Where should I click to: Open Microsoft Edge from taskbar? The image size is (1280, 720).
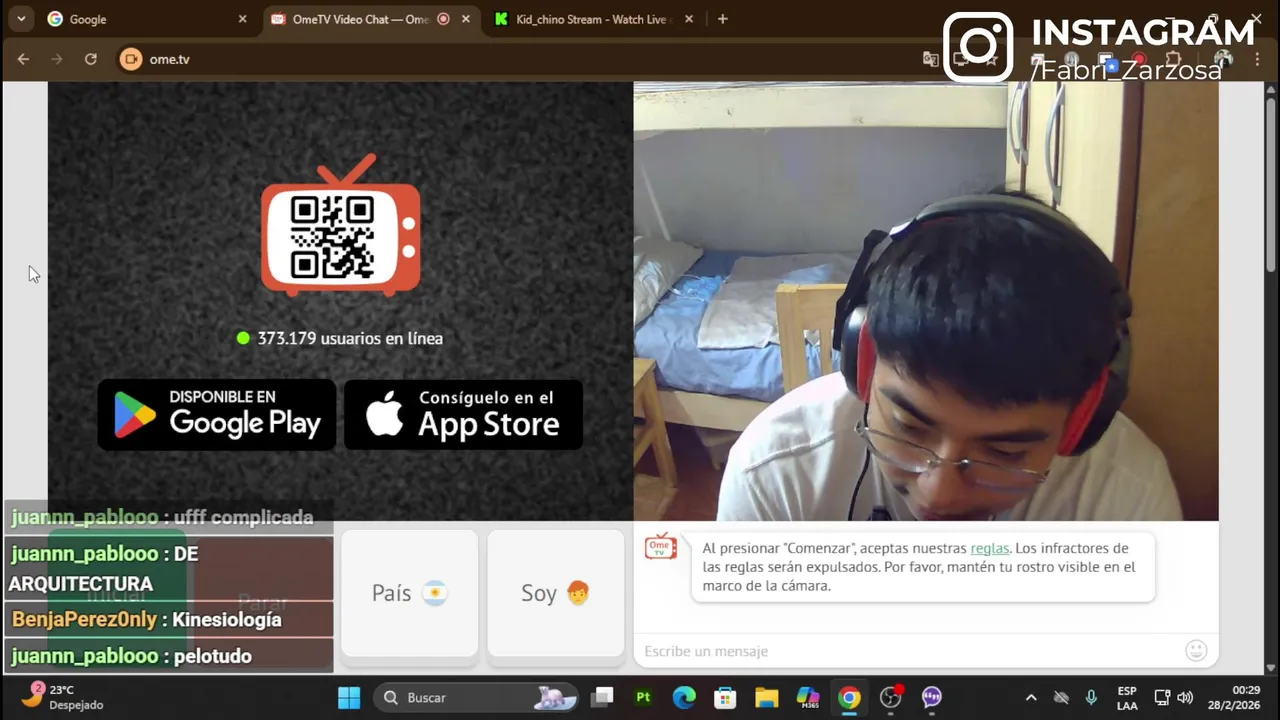point(684,697)
